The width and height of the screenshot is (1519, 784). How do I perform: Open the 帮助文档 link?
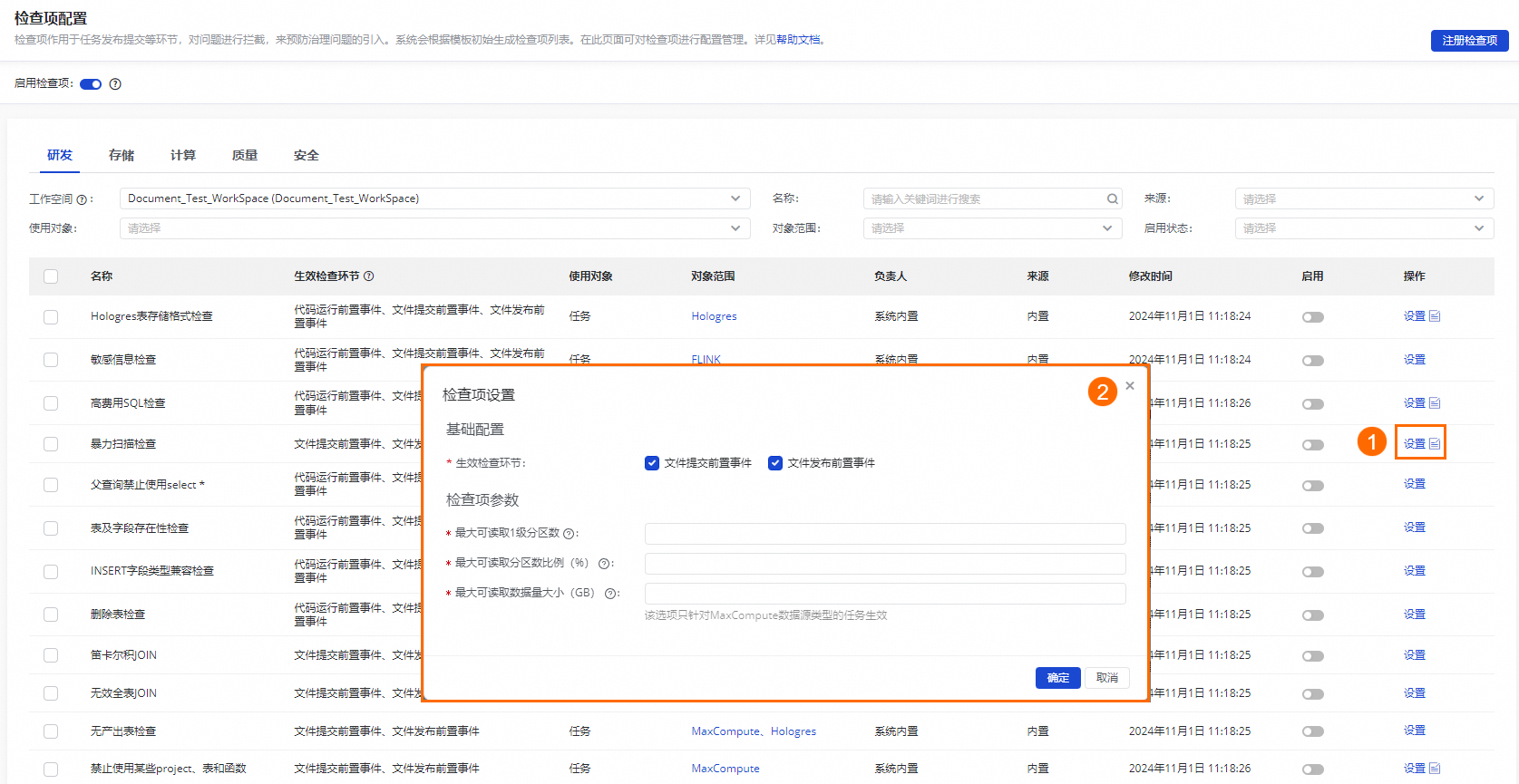[798, 40]
